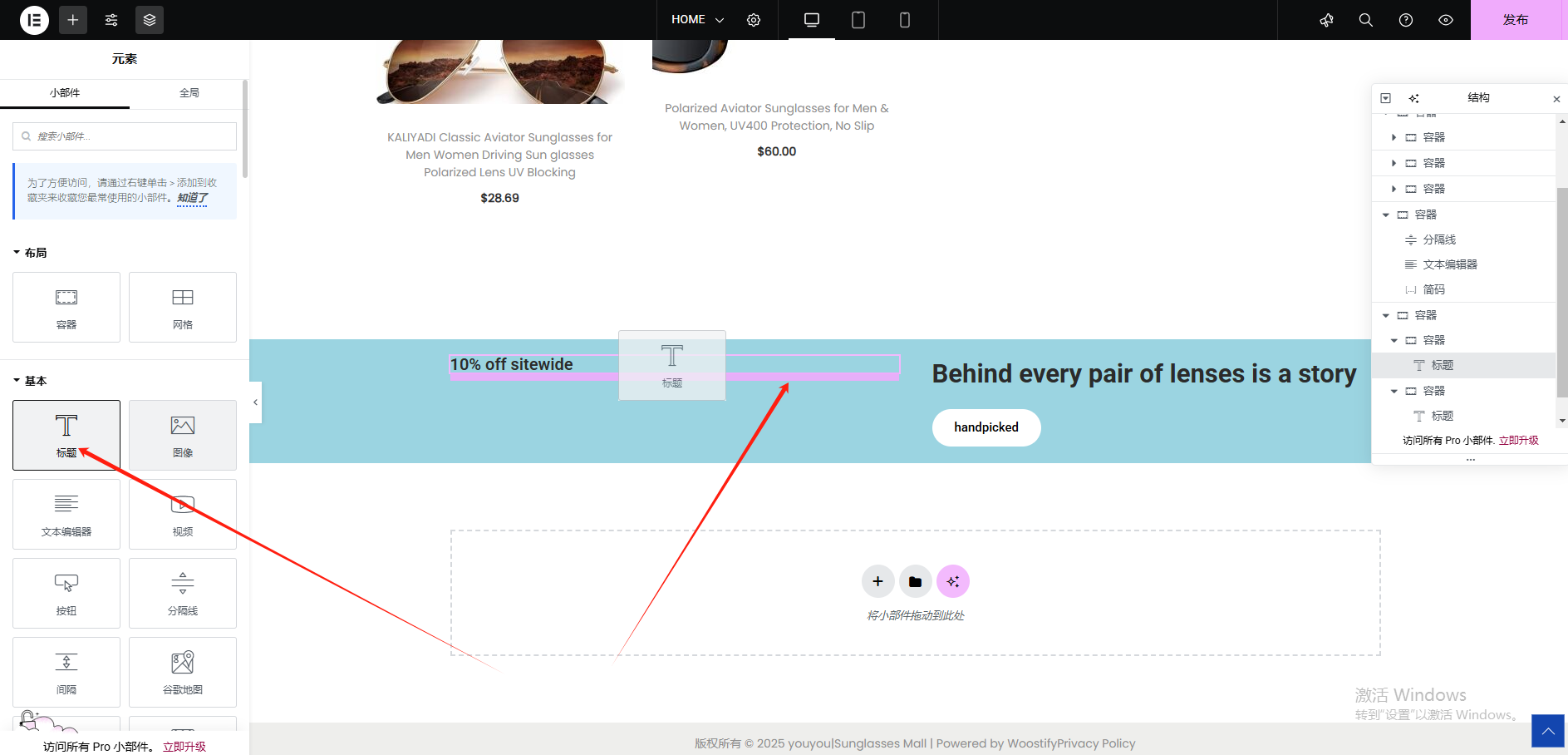Image resolution: width=1568 pixels, height=755 pixels.
Task: Switch to the 全局 tab
Action: pos(189,93)
